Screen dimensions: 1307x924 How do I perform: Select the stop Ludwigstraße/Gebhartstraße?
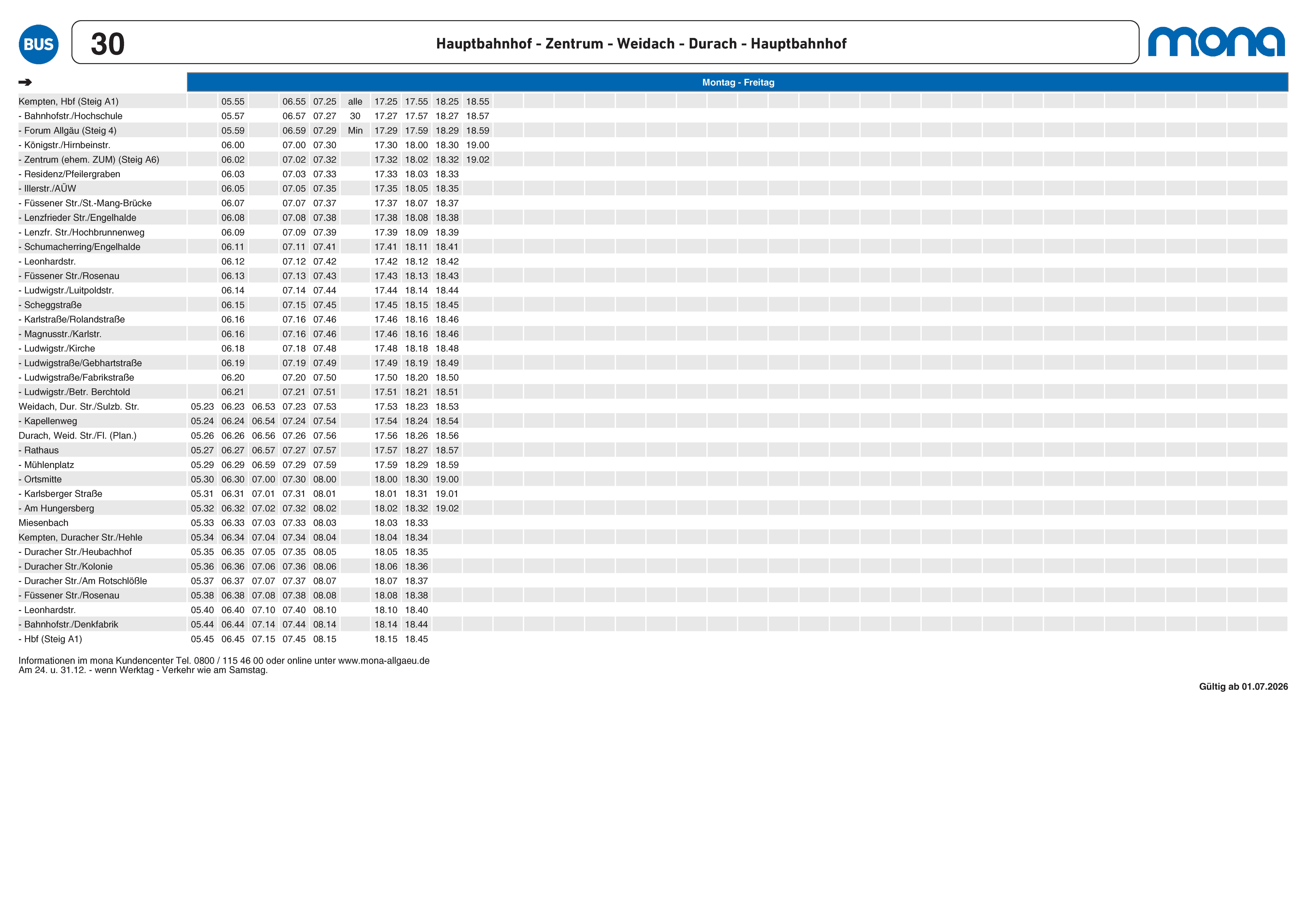coord(80,363)
